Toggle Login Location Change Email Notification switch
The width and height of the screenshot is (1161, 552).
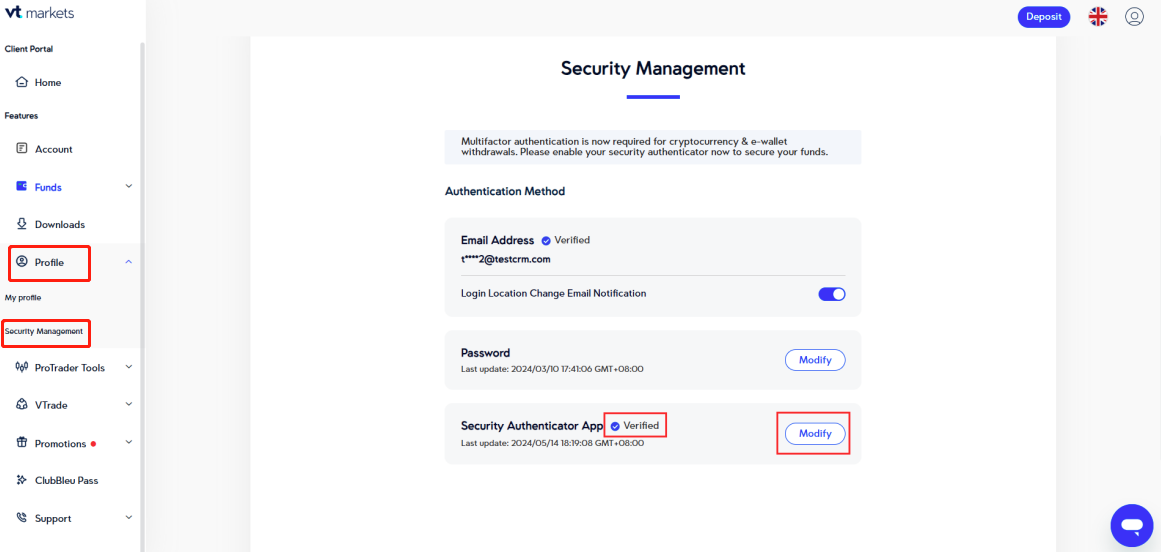[831, 294]
